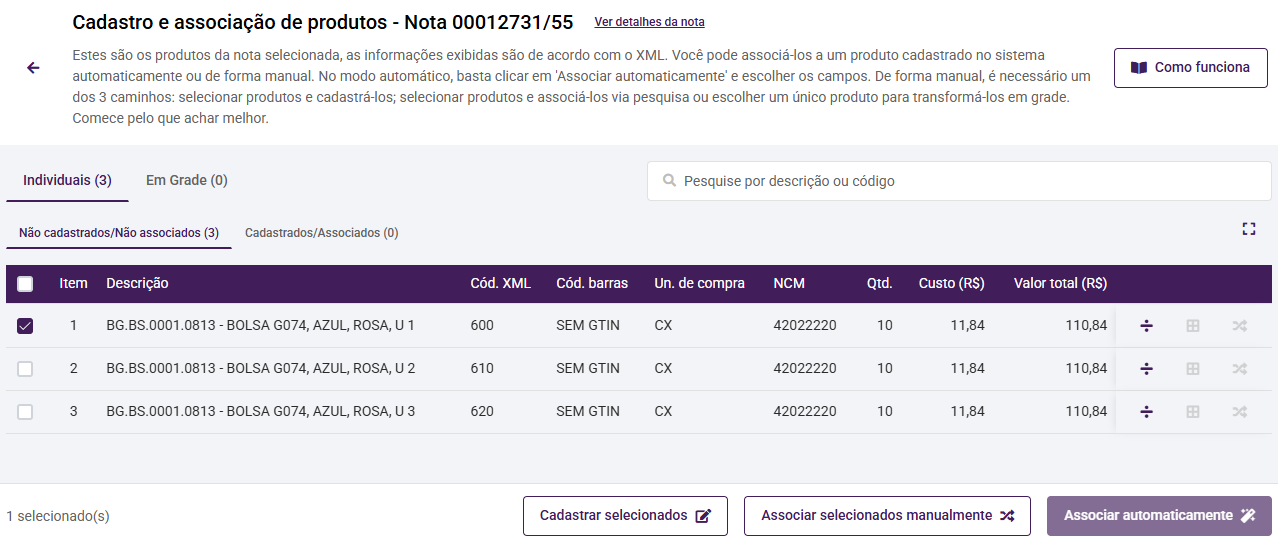The height and width of the screenshot is (542, 1278).
Task: Click the product search input field
Action: click(x=960, y=182)
